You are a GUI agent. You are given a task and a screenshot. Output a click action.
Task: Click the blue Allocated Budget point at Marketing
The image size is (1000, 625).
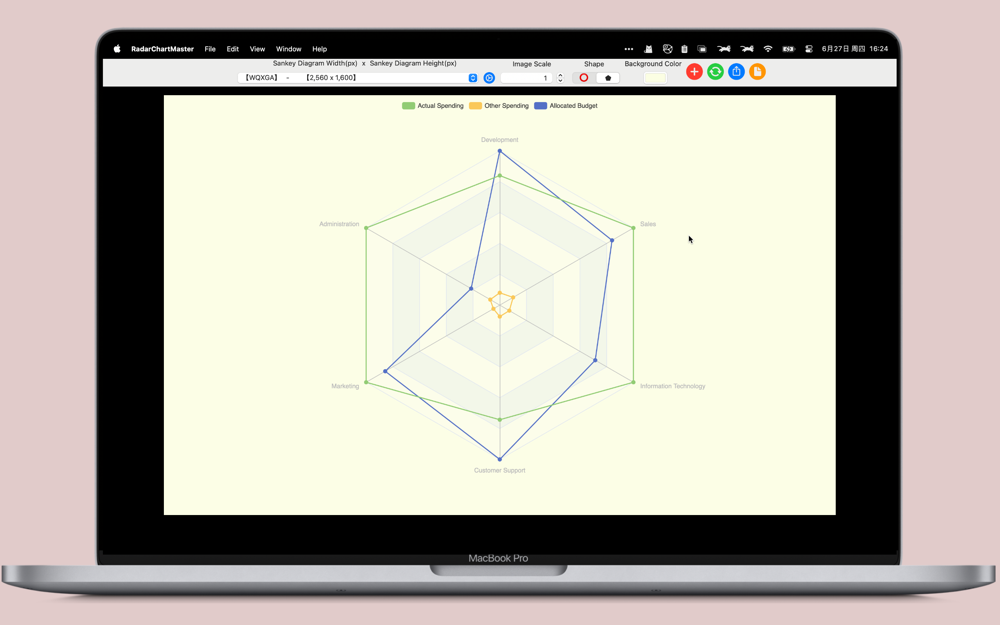(x=385, y=371)
